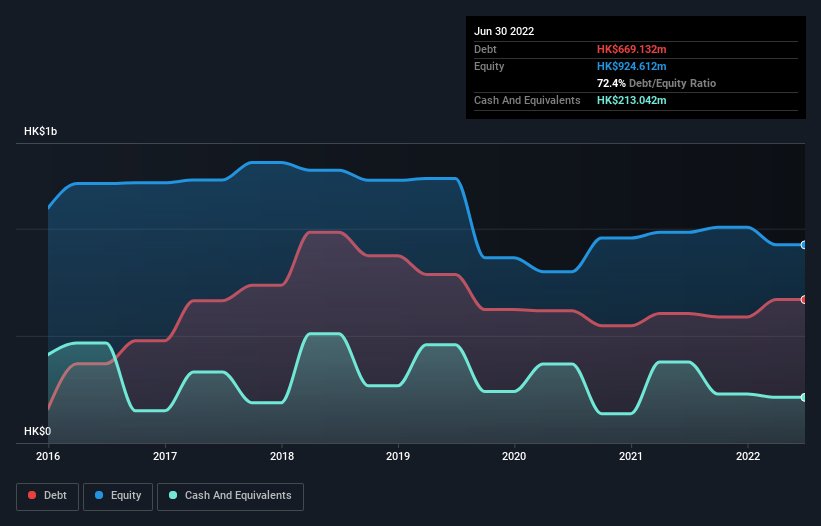Click the Equity label in tooltip

pos(489,66)
